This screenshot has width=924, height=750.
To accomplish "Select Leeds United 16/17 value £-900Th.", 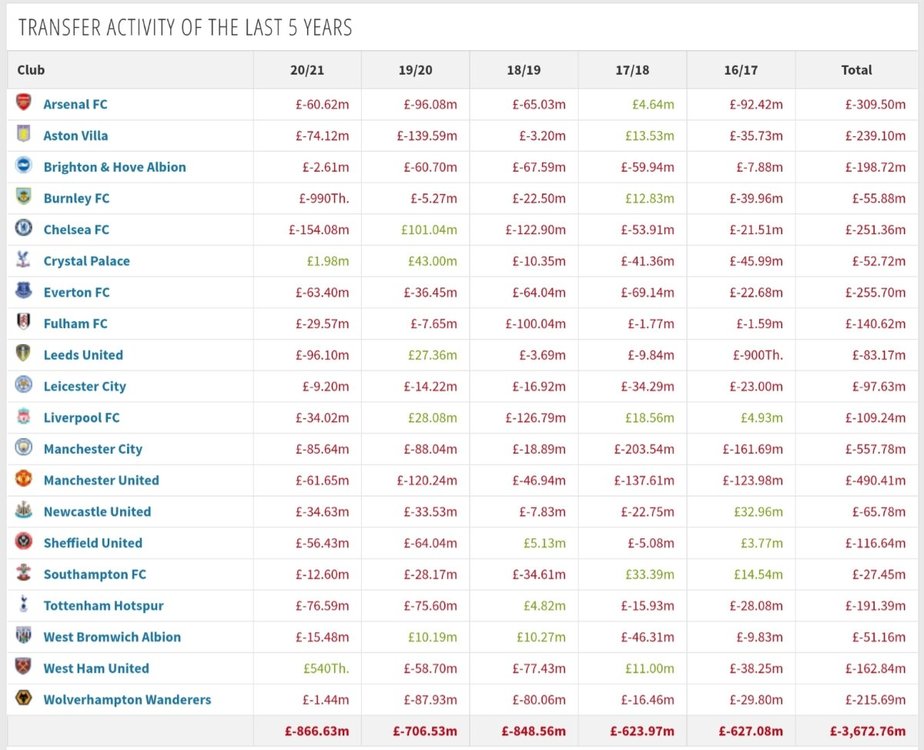I will point(758,355).
